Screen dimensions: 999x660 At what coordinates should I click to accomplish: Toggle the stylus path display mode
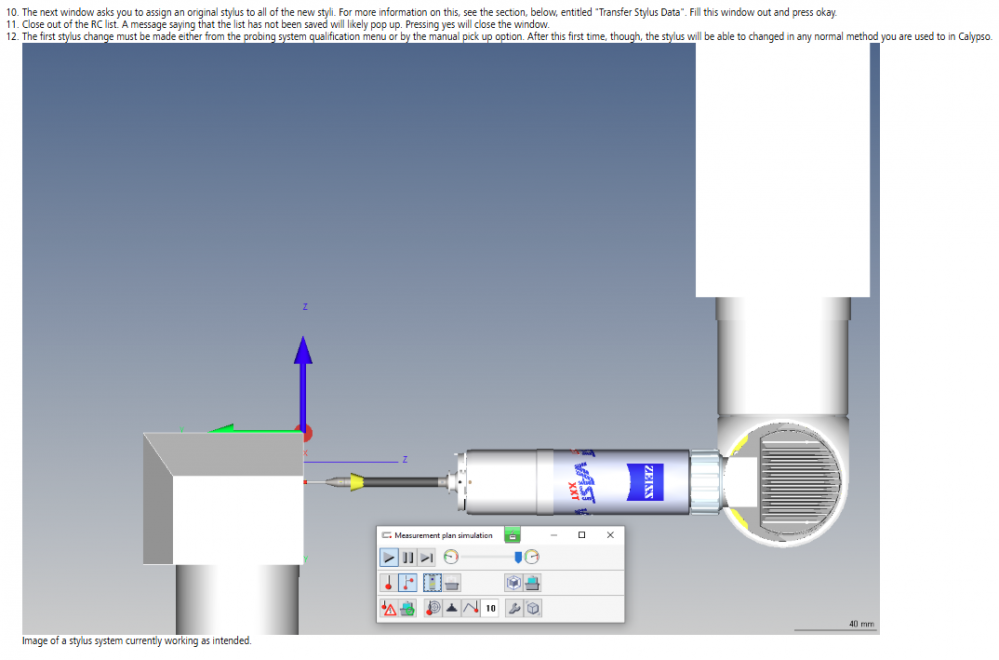(406, 583)
